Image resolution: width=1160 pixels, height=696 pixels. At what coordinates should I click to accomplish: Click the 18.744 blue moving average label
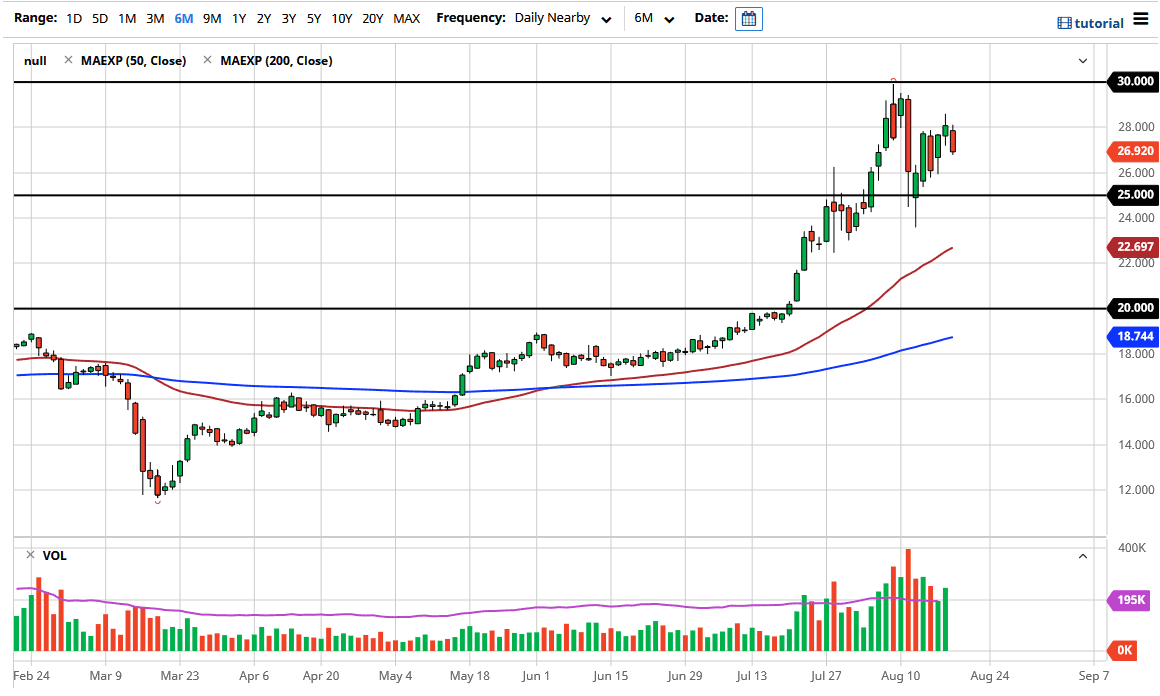click(1131, 337)
